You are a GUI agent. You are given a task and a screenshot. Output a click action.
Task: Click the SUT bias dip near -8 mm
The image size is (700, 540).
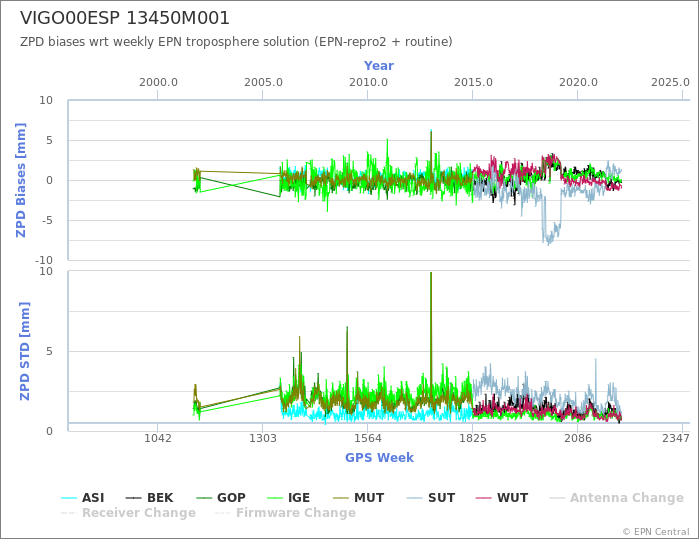pyautogui.click(x=549, y=241)
